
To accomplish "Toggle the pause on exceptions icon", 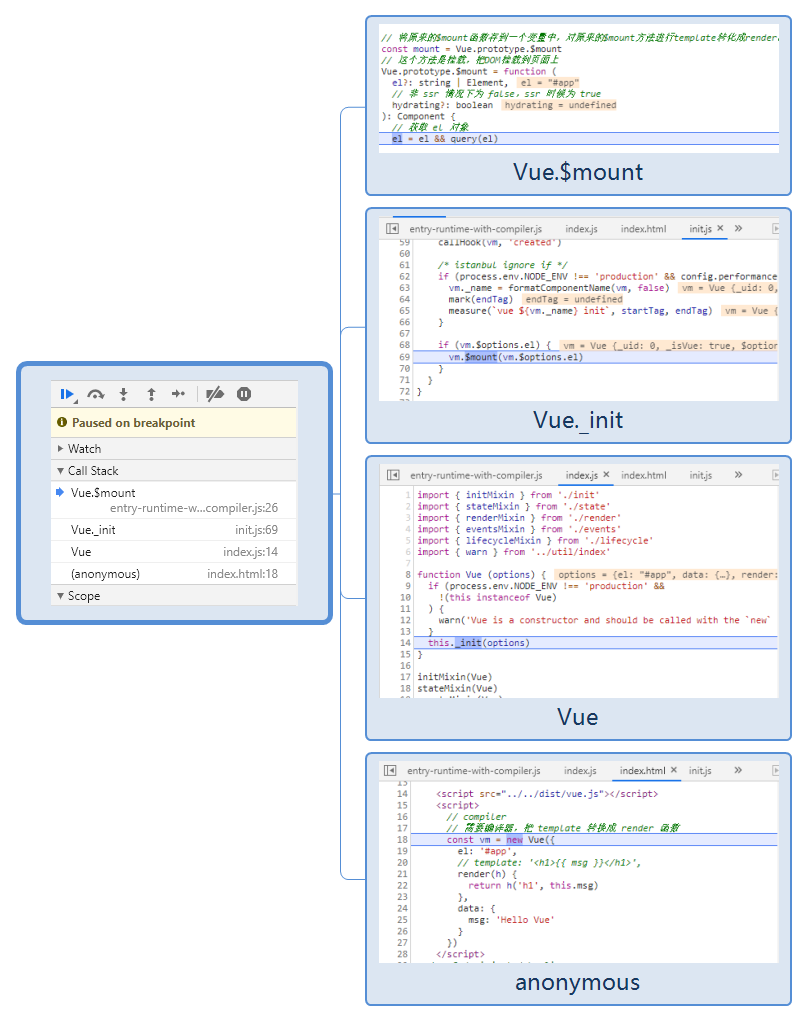I will (244, 394).
